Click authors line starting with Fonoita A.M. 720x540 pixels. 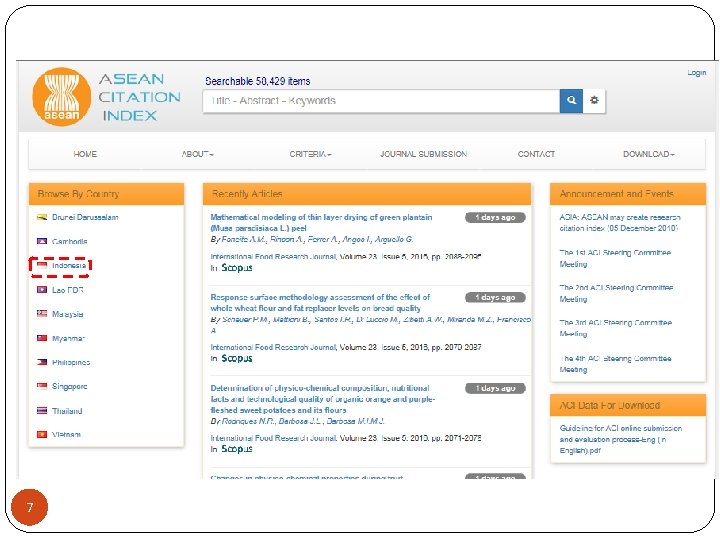point(312,239)
